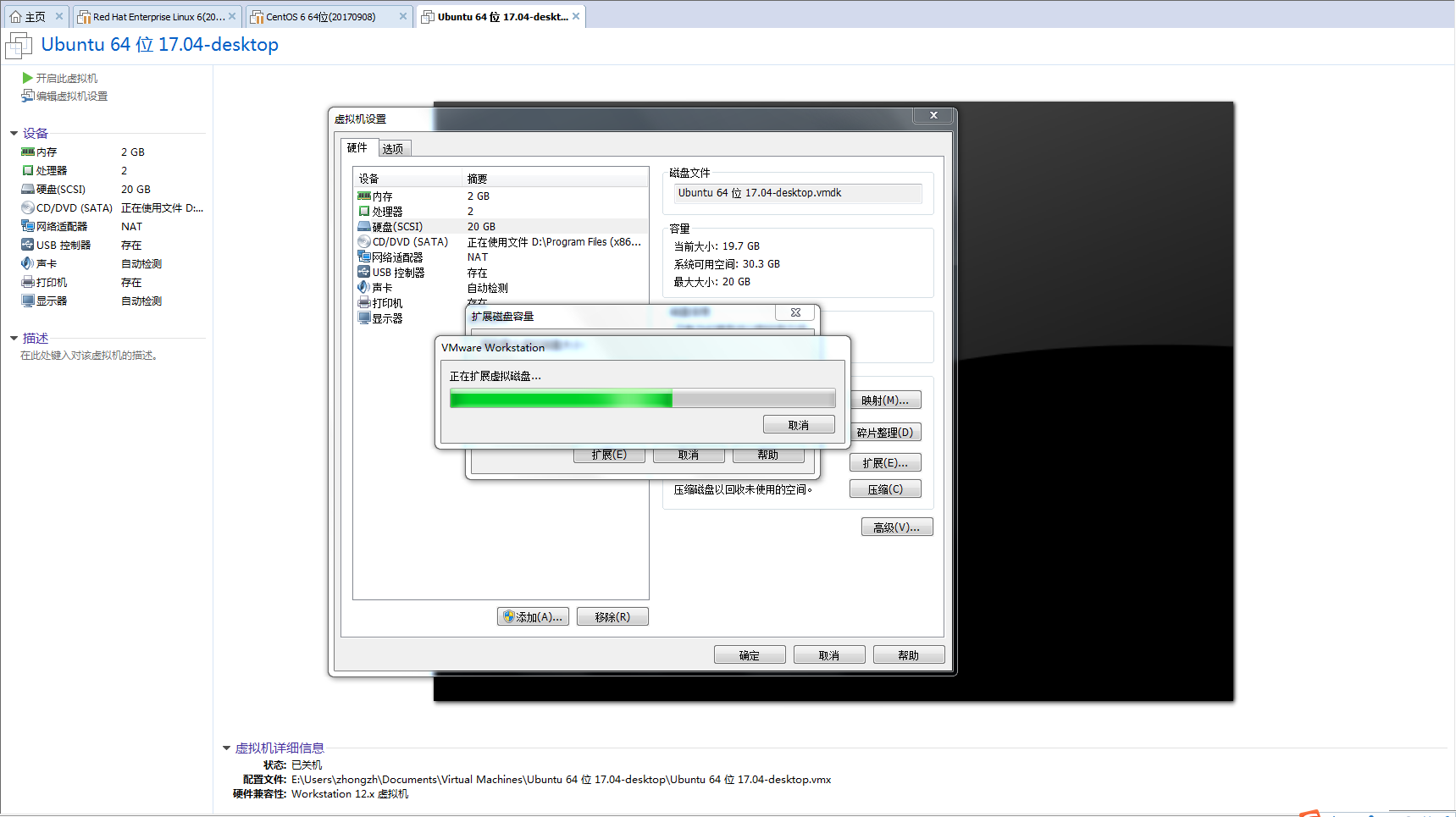Cancel the disk expansion progress with 取消
Viewport: 1456px width, 817px height.
click(799, 424)
